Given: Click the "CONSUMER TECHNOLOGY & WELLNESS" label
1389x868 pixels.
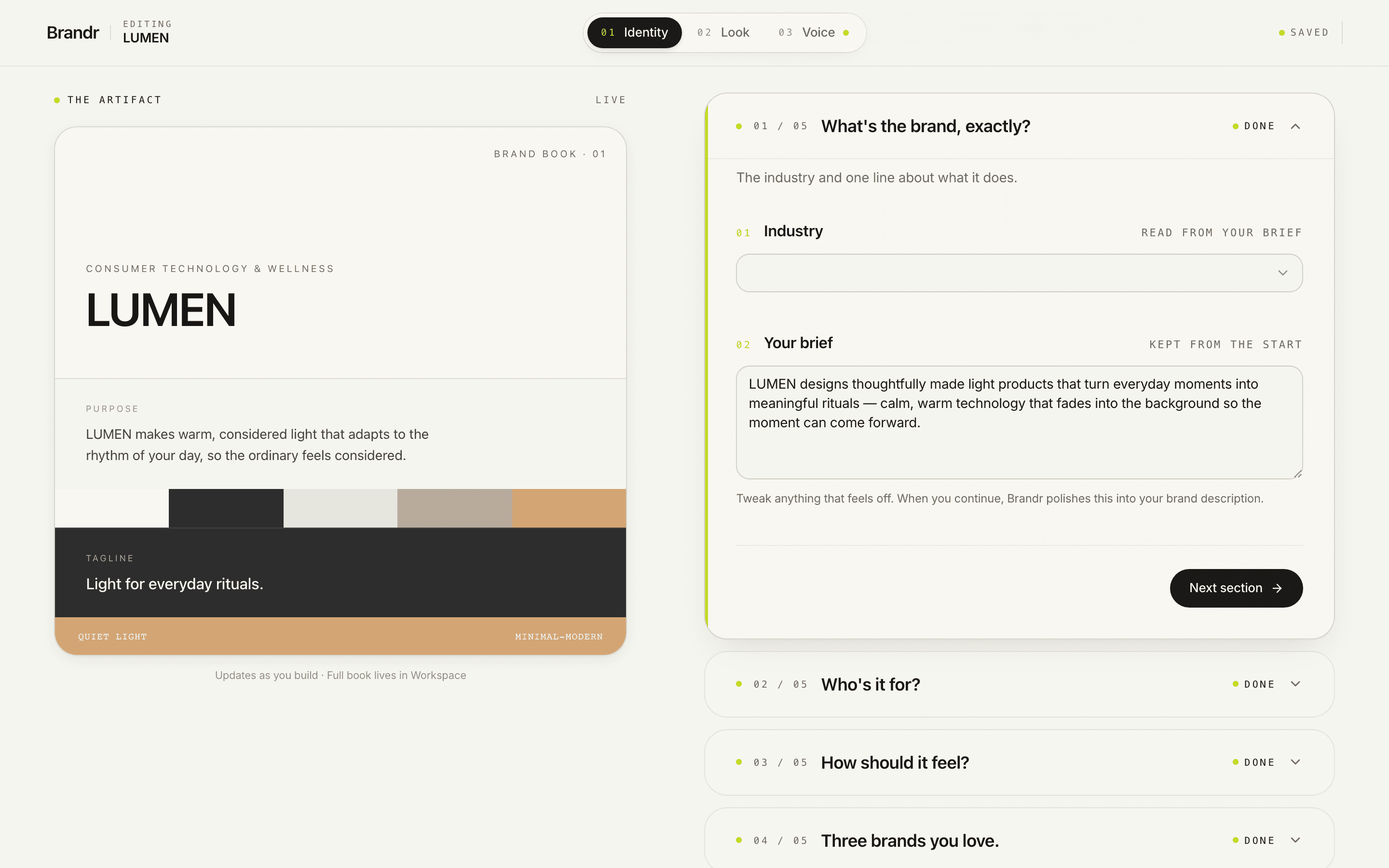Looking at the screenshot, I should point(210,269).
